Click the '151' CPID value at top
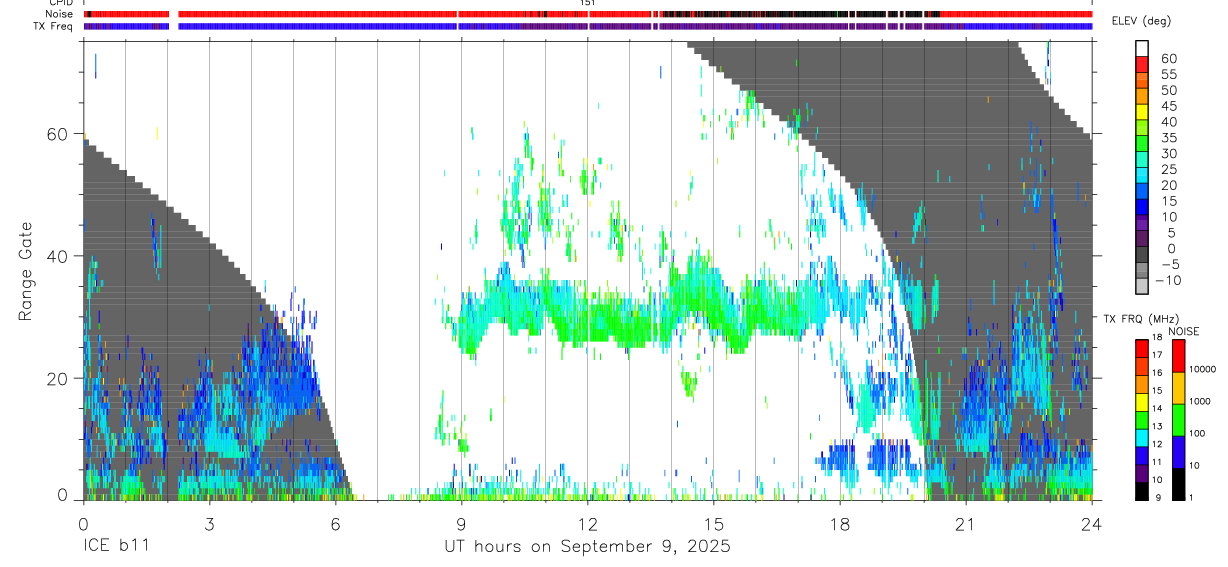The width and height of the screenshot is (1228, 567). point(587,3)
